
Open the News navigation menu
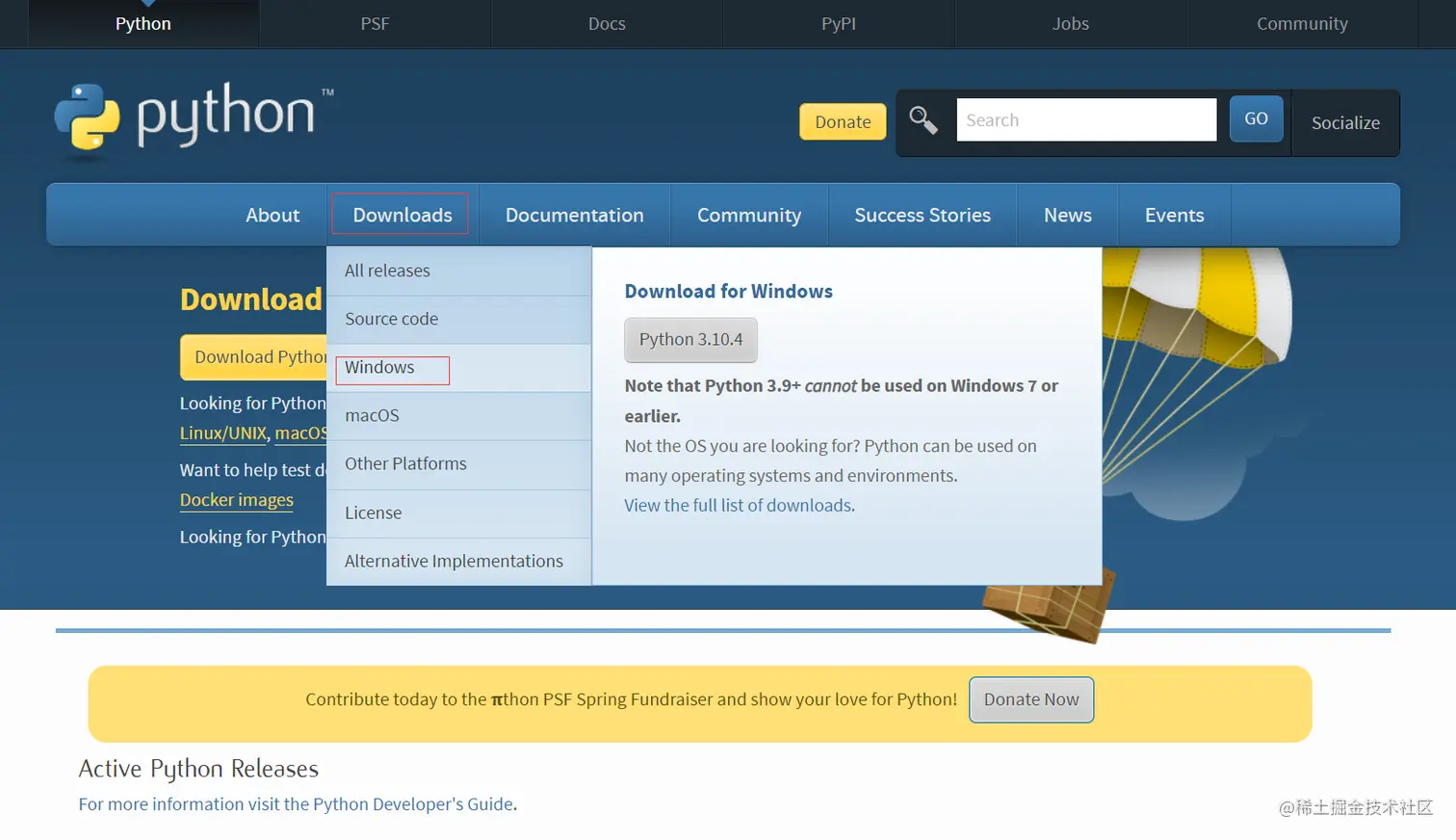coord(1068,215)
